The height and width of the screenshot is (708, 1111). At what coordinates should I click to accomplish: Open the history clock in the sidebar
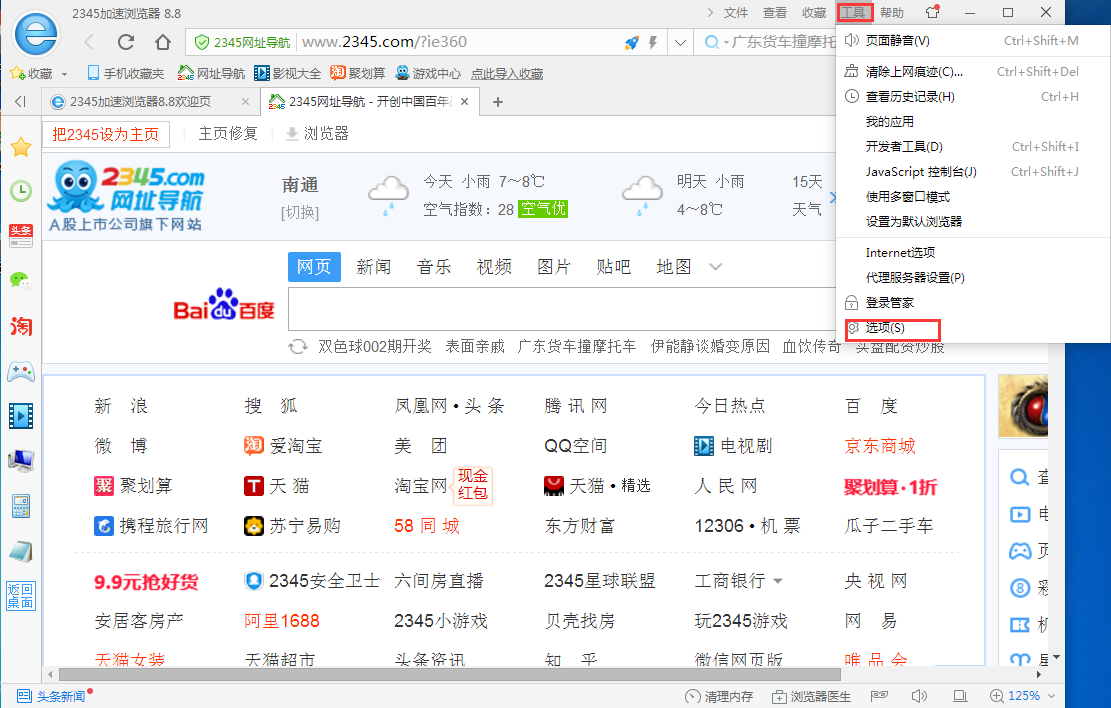click(x=21, y=191)
